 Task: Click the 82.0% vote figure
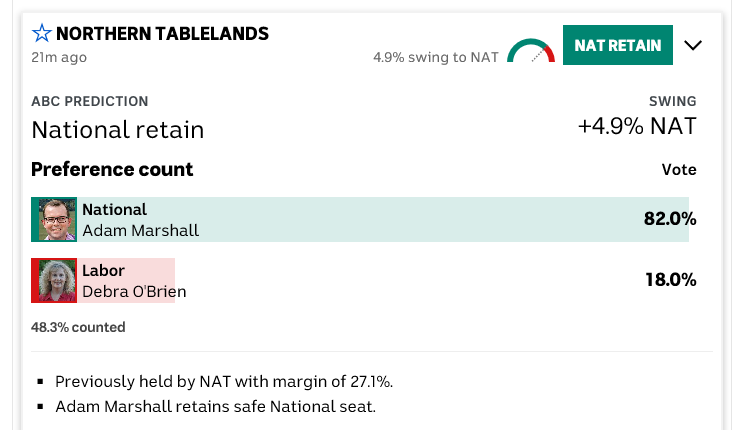(x=670, y=219)
